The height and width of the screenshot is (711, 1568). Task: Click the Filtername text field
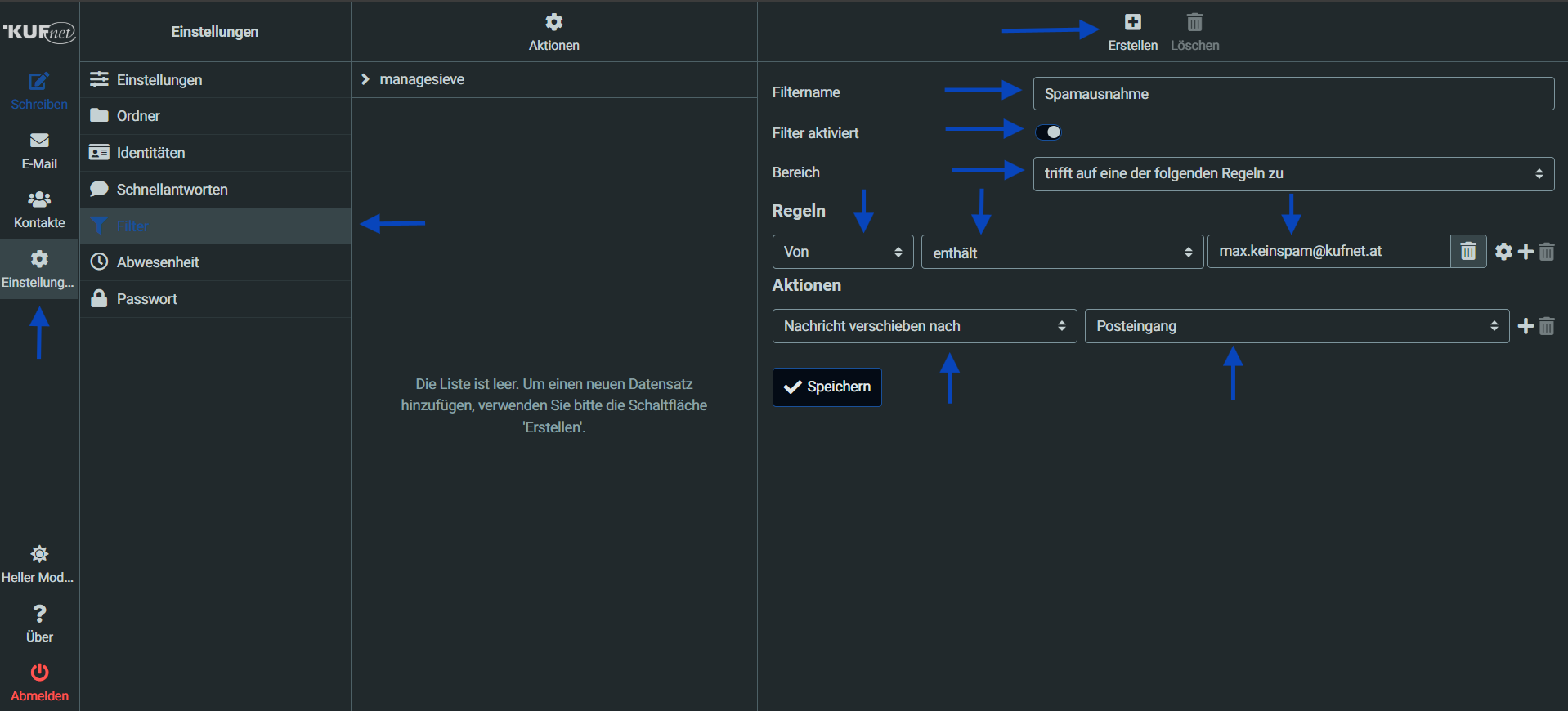(1292, 94)
